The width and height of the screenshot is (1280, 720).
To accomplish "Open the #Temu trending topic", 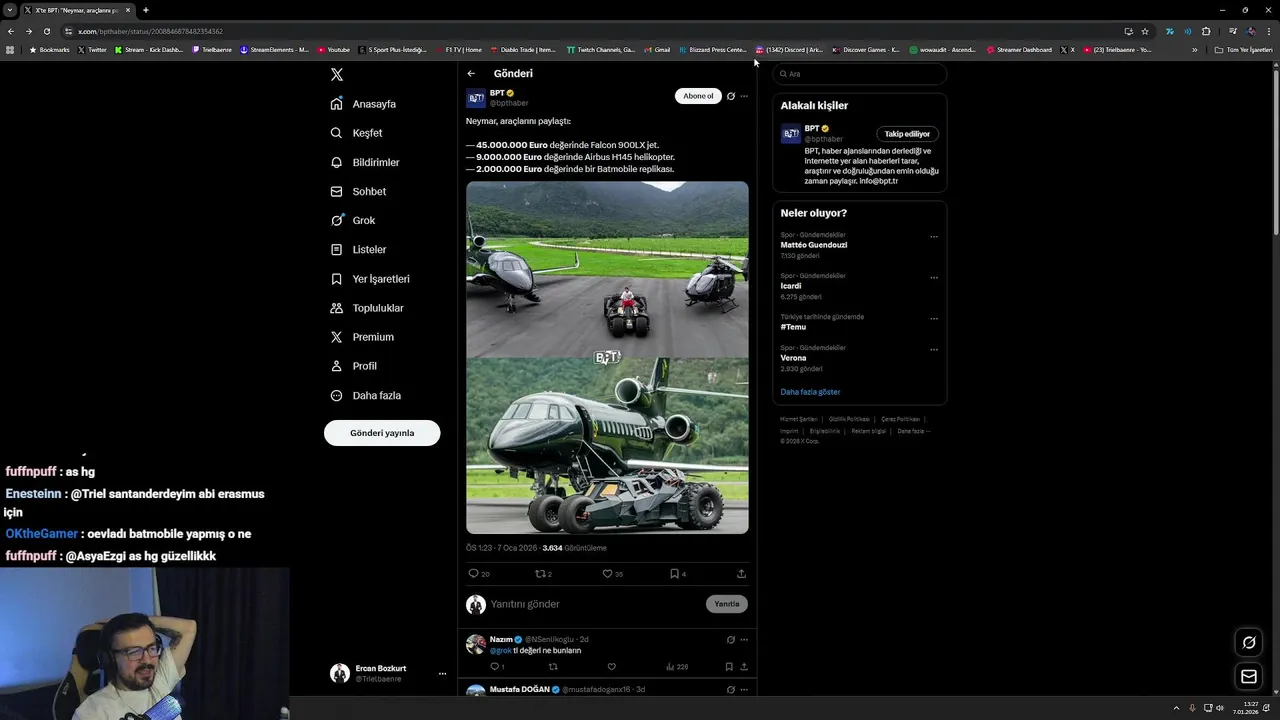I will click(793, 327).
